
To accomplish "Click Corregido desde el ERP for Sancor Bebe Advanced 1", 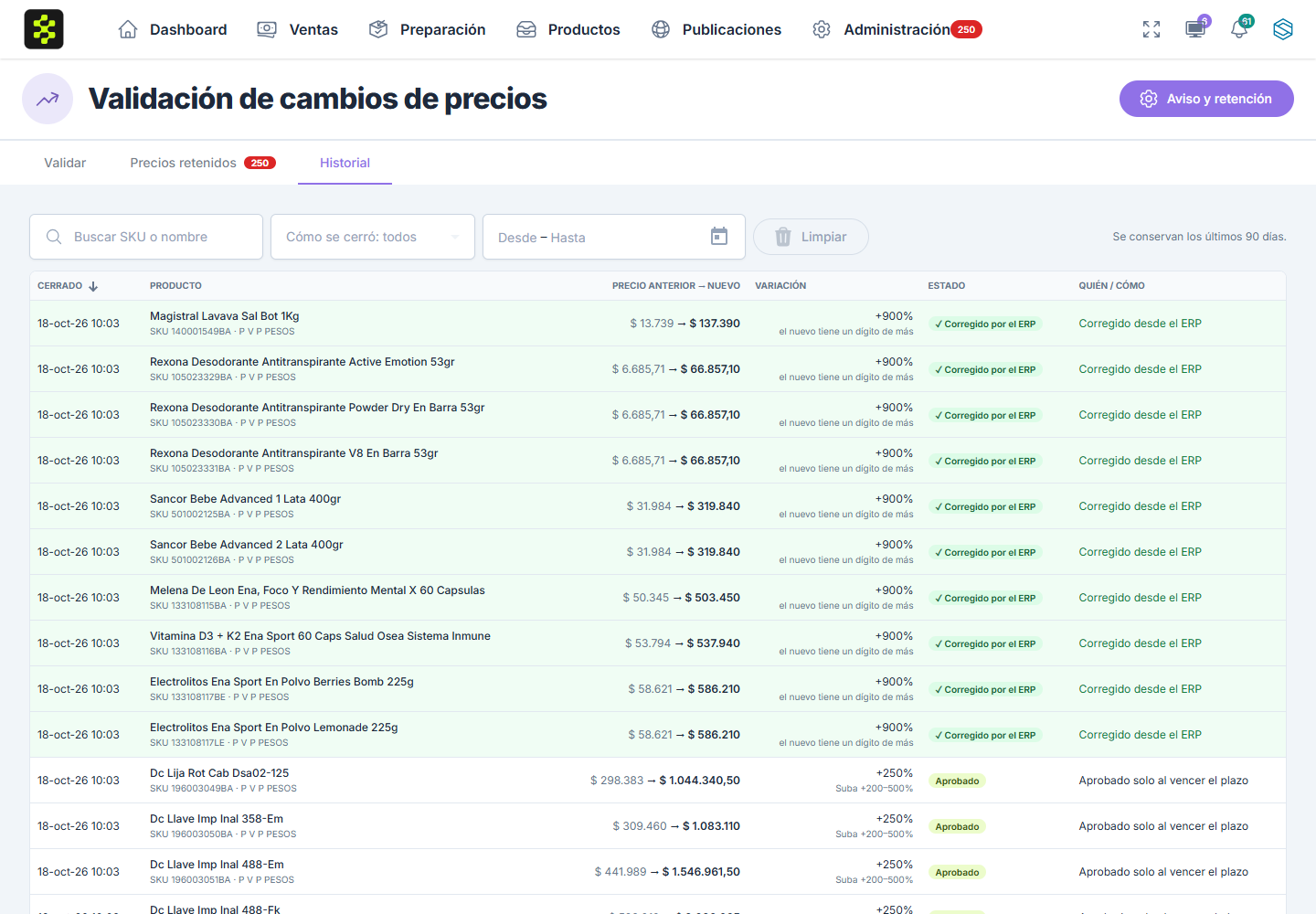I will click(1140, 506).
